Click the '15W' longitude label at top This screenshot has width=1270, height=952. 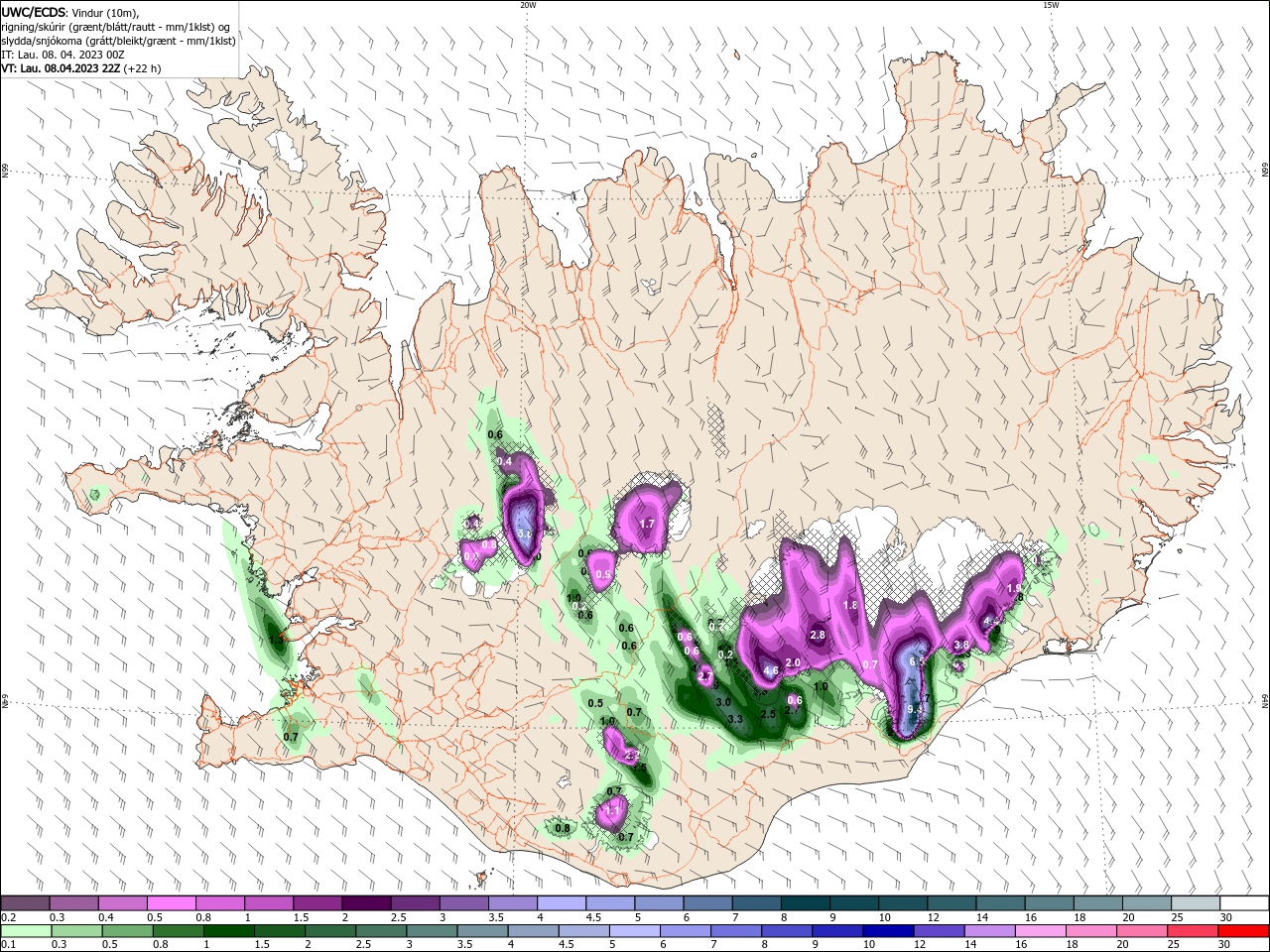1050,4
